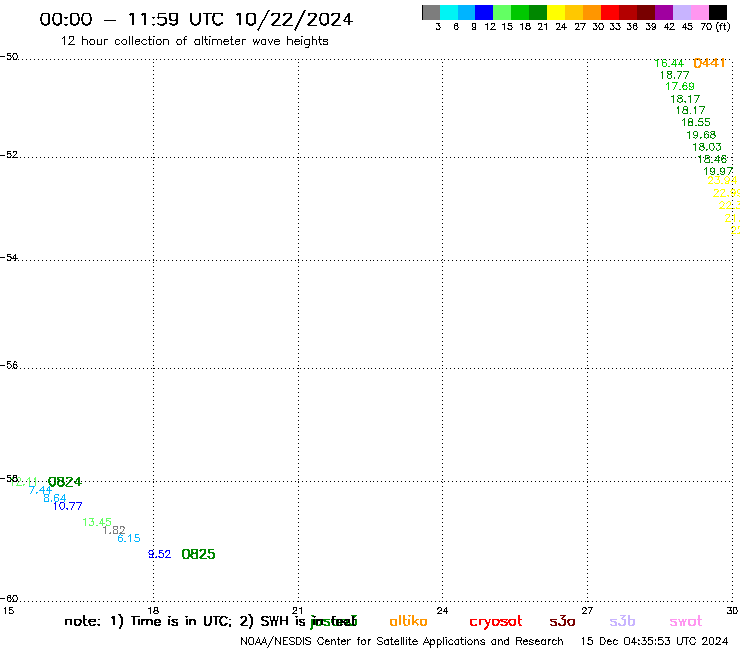This screenshot has width=740, height=650.
Task: Click the light blue value 7.44
Action: [x=40, y=490]
